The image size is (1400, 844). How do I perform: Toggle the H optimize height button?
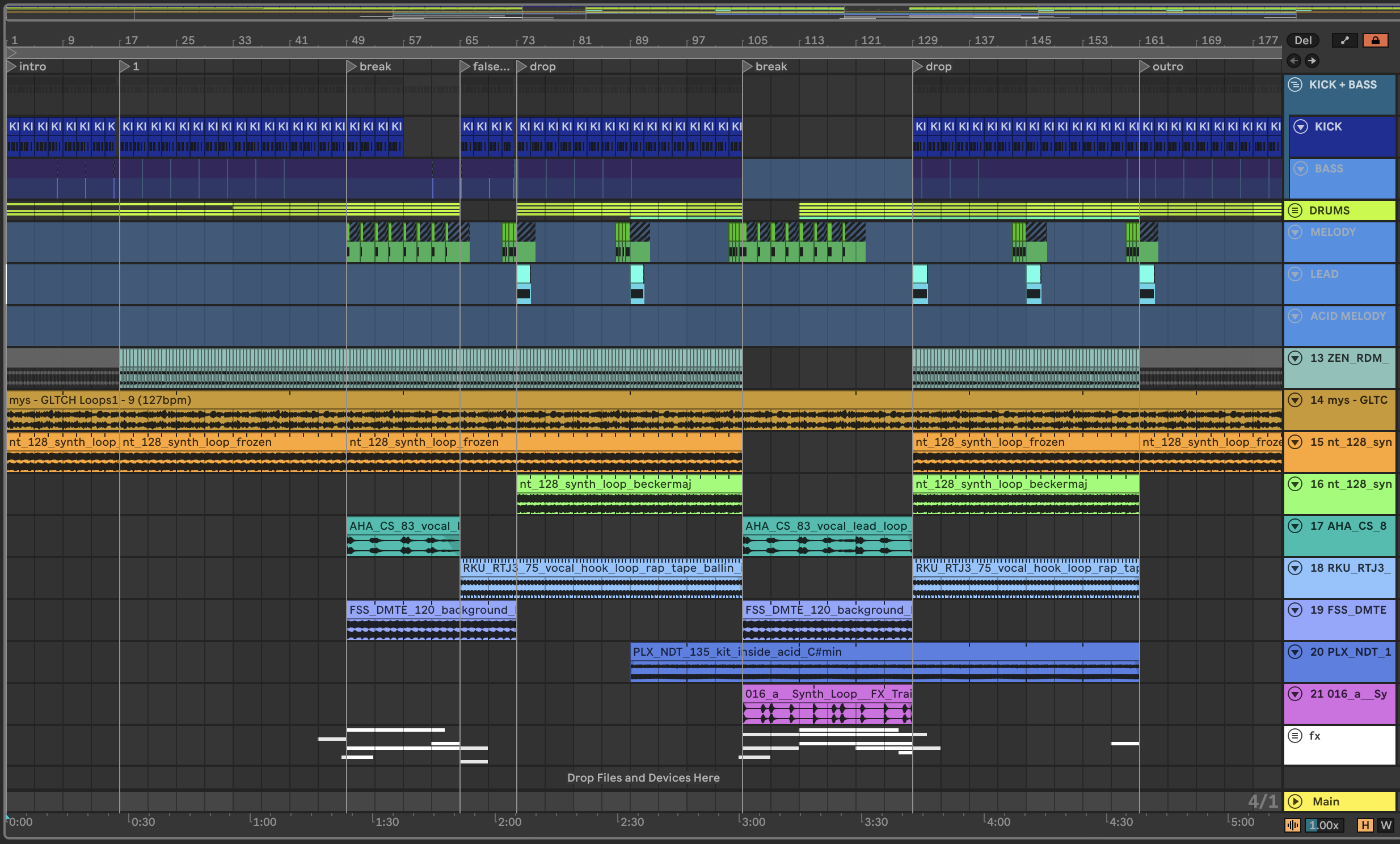(1364, 825)
